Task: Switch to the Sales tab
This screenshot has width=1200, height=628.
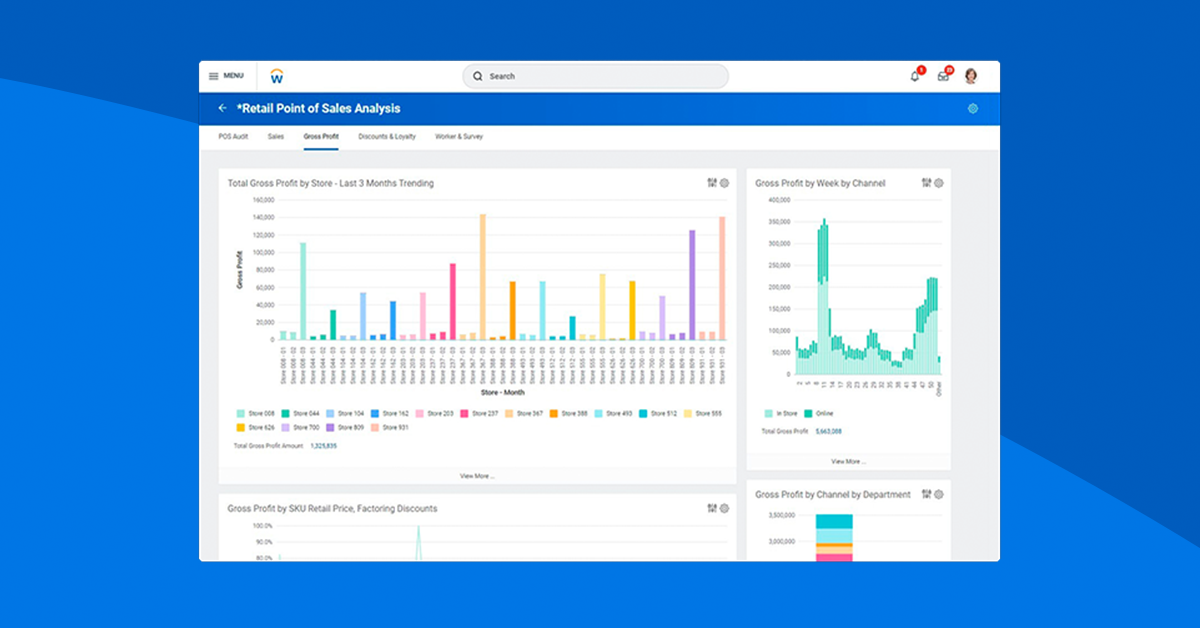Action: click(276, 136)
